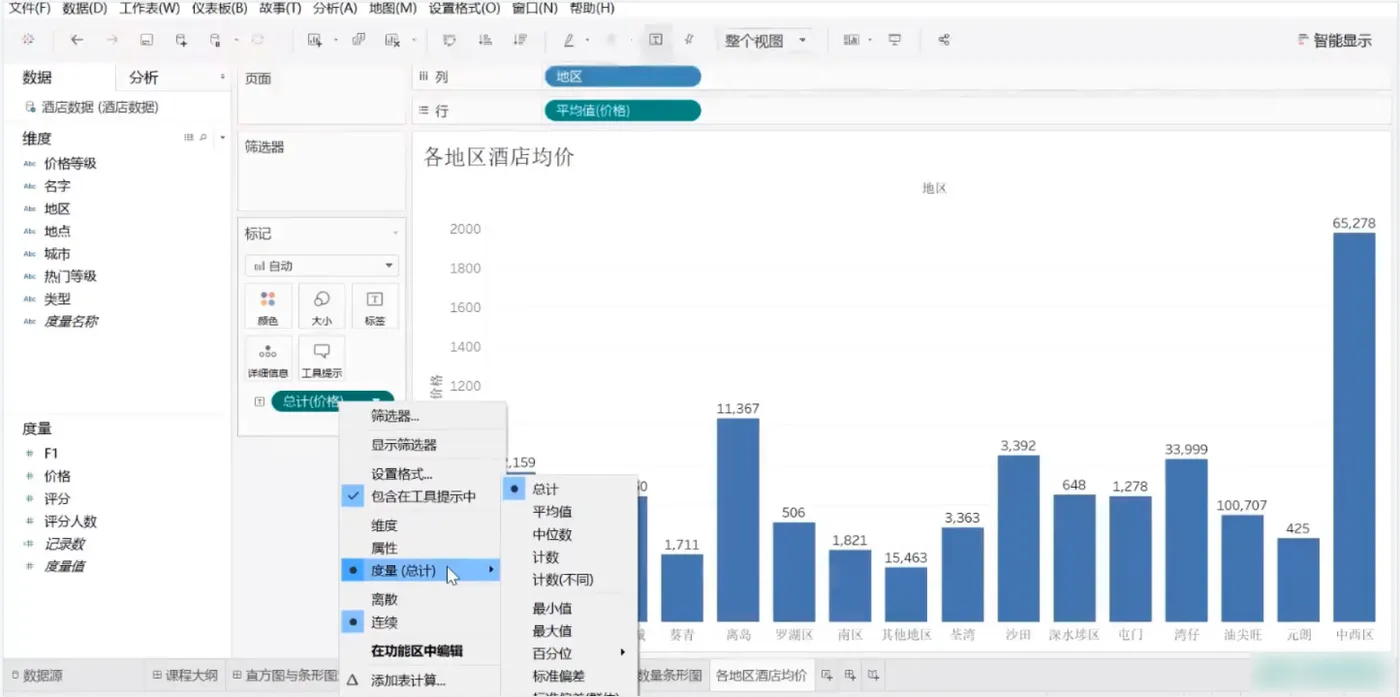Open the 数据(D) menu

(84, 8)
